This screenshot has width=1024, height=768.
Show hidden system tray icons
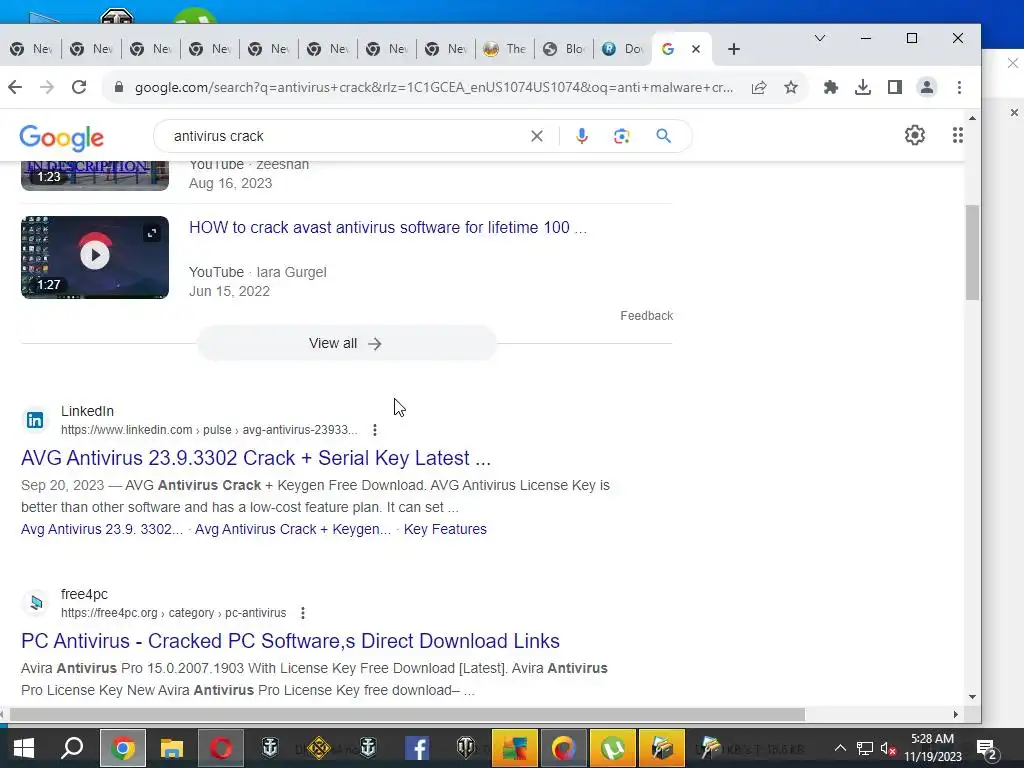(x=840, y=748)
